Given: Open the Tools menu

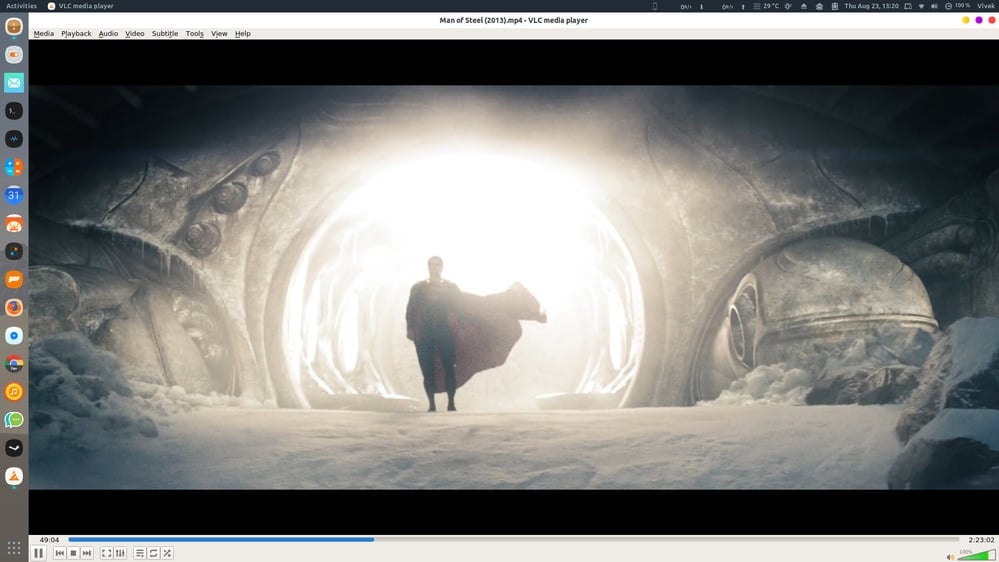Looking at the screenshot, I should click(x=194, y=34).
